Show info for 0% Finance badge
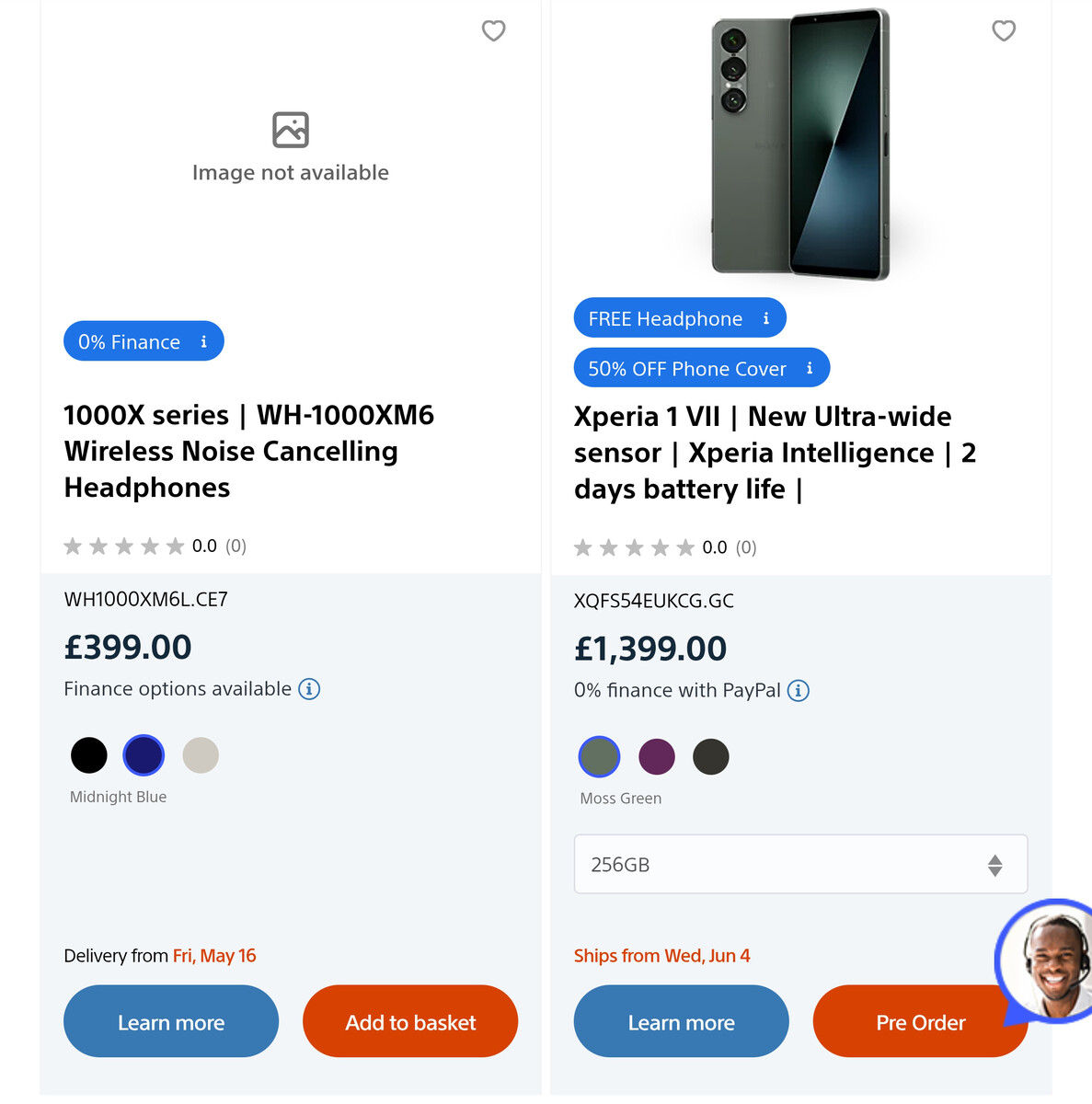1092x1104 pixels. (203, 341)
